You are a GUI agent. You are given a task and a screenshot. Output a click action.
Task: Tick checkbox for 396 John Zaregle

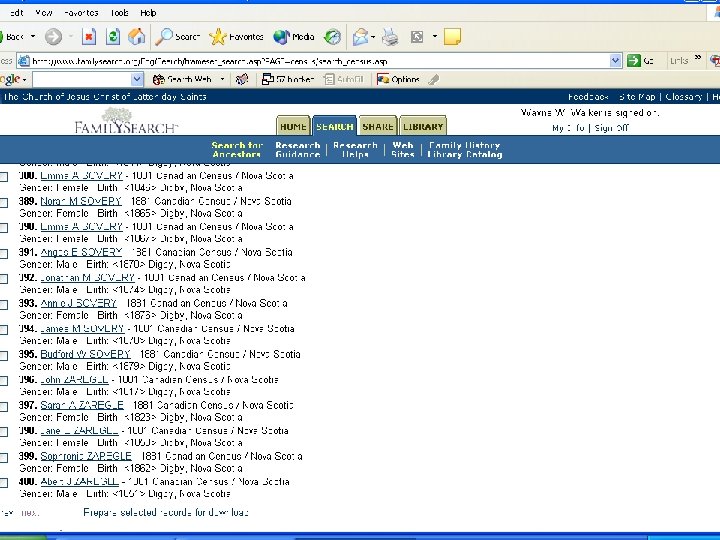tap(4, 381)
